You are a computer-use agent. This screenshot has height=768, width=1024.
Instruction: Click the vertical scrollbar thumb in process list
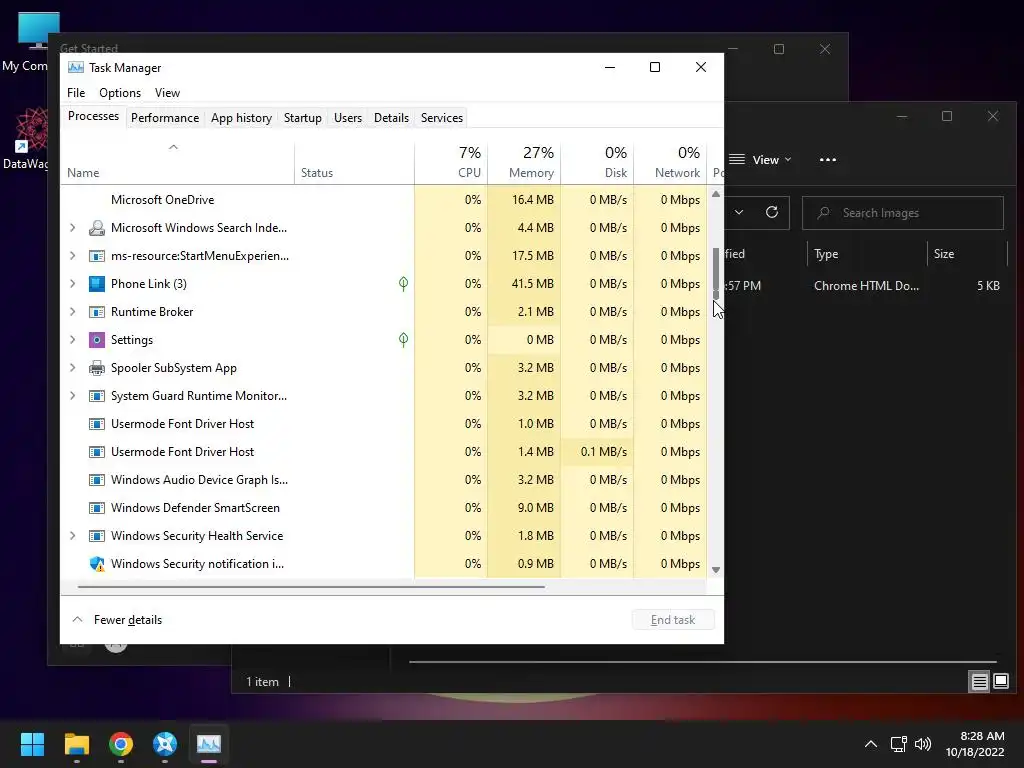coord(716,273)
